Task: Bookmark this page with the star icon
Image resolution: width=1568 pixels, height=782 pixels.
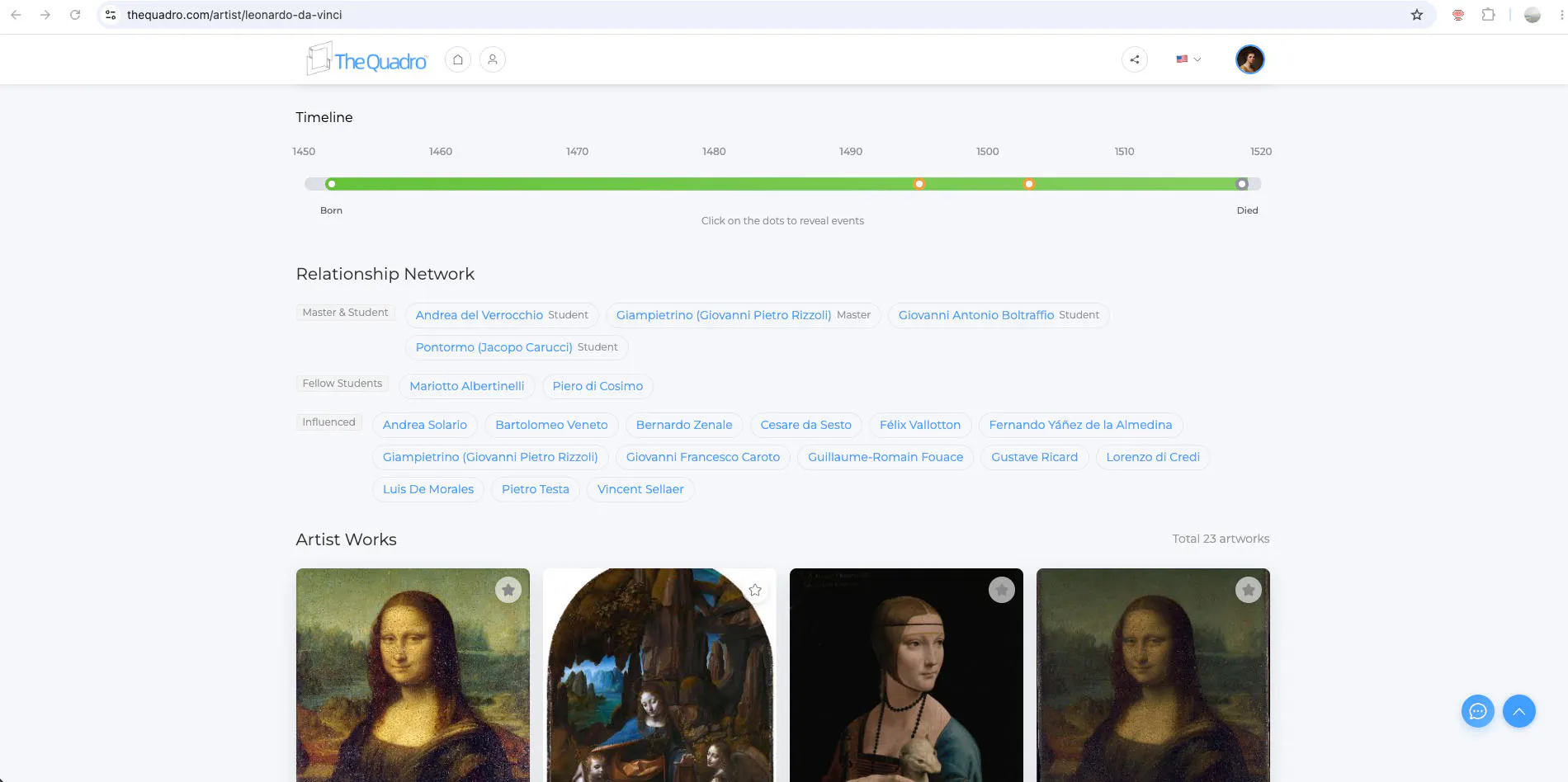Action: [x=1417, y=15]
